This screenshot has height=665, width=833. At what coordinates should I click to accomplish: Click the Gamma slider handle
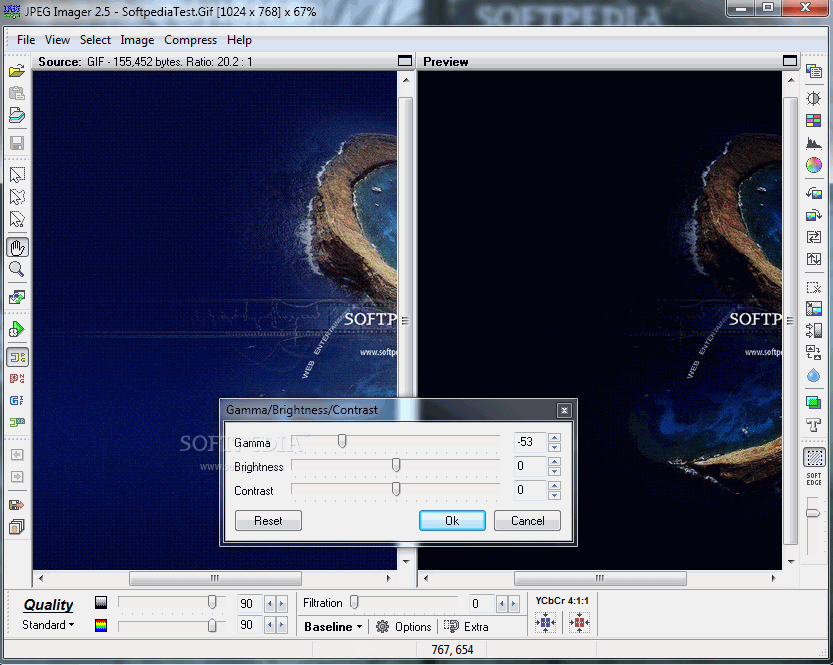pyautogui.click(x=343, y=441)
